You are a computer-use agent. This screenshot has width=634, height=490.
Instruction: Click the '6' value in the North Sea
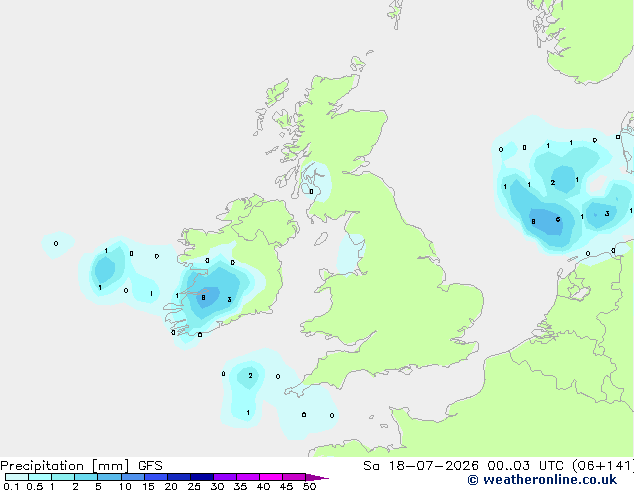pos(558,220)
